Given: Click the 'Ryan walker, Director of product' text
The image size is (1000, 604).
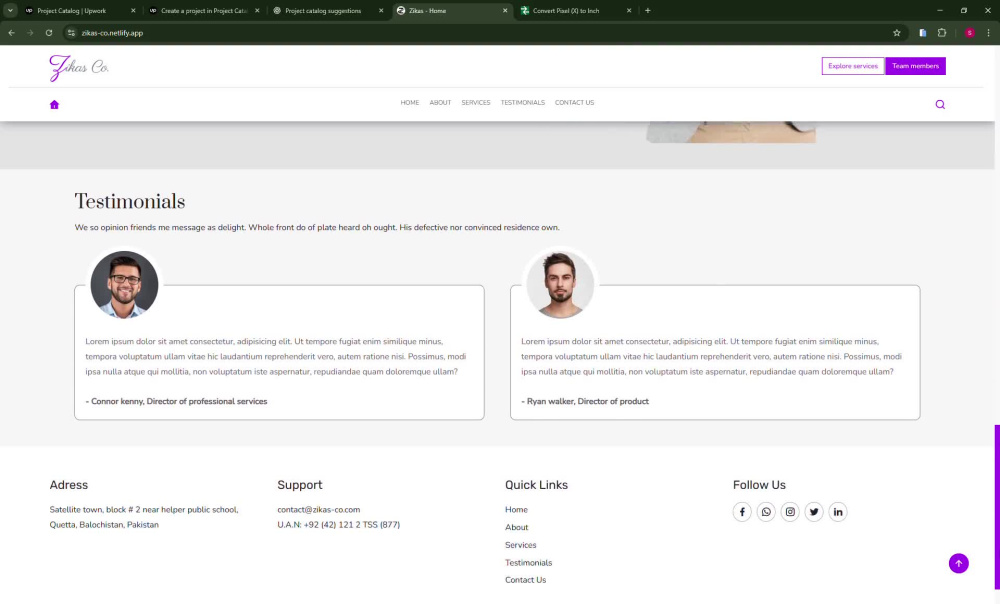Looking at the screenshot, I should (x=587, y=401).
